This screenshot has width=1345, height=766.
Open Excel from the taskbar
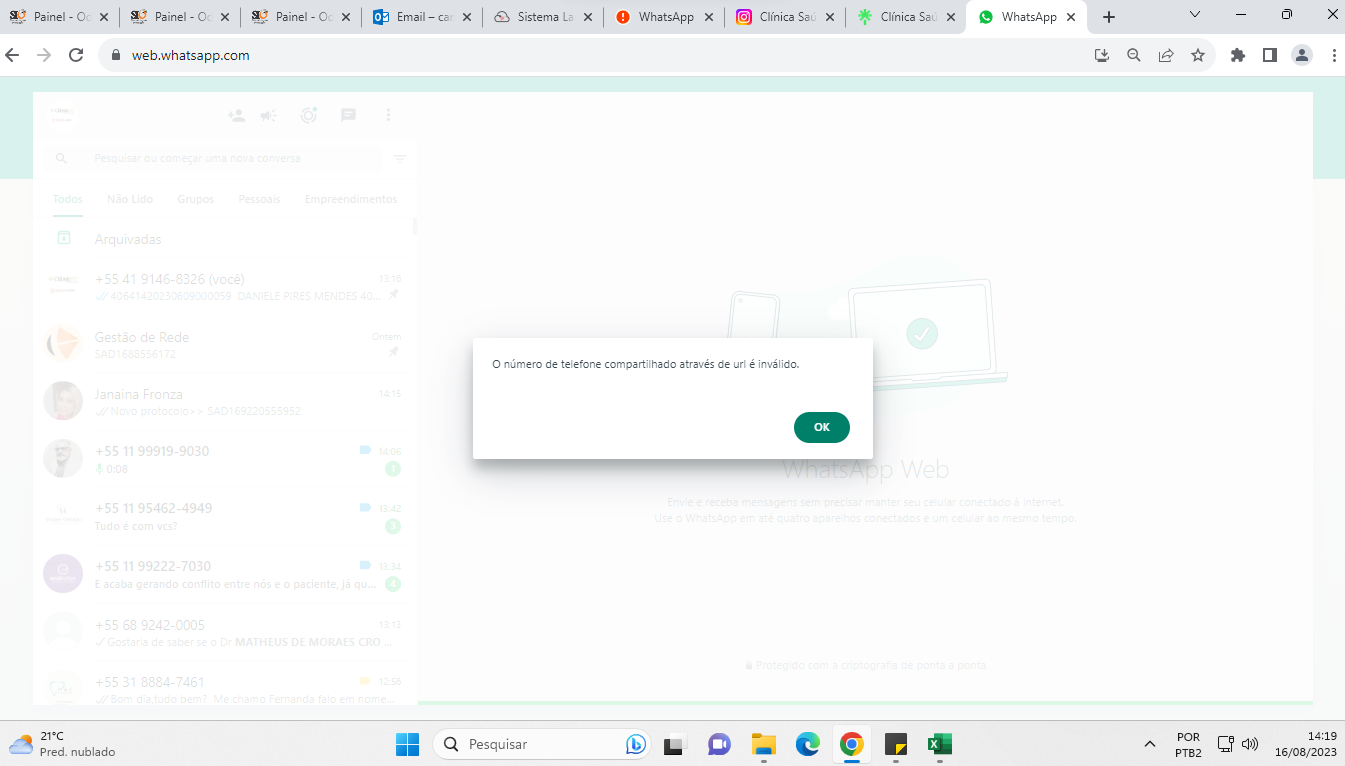(x=940, y=744)
